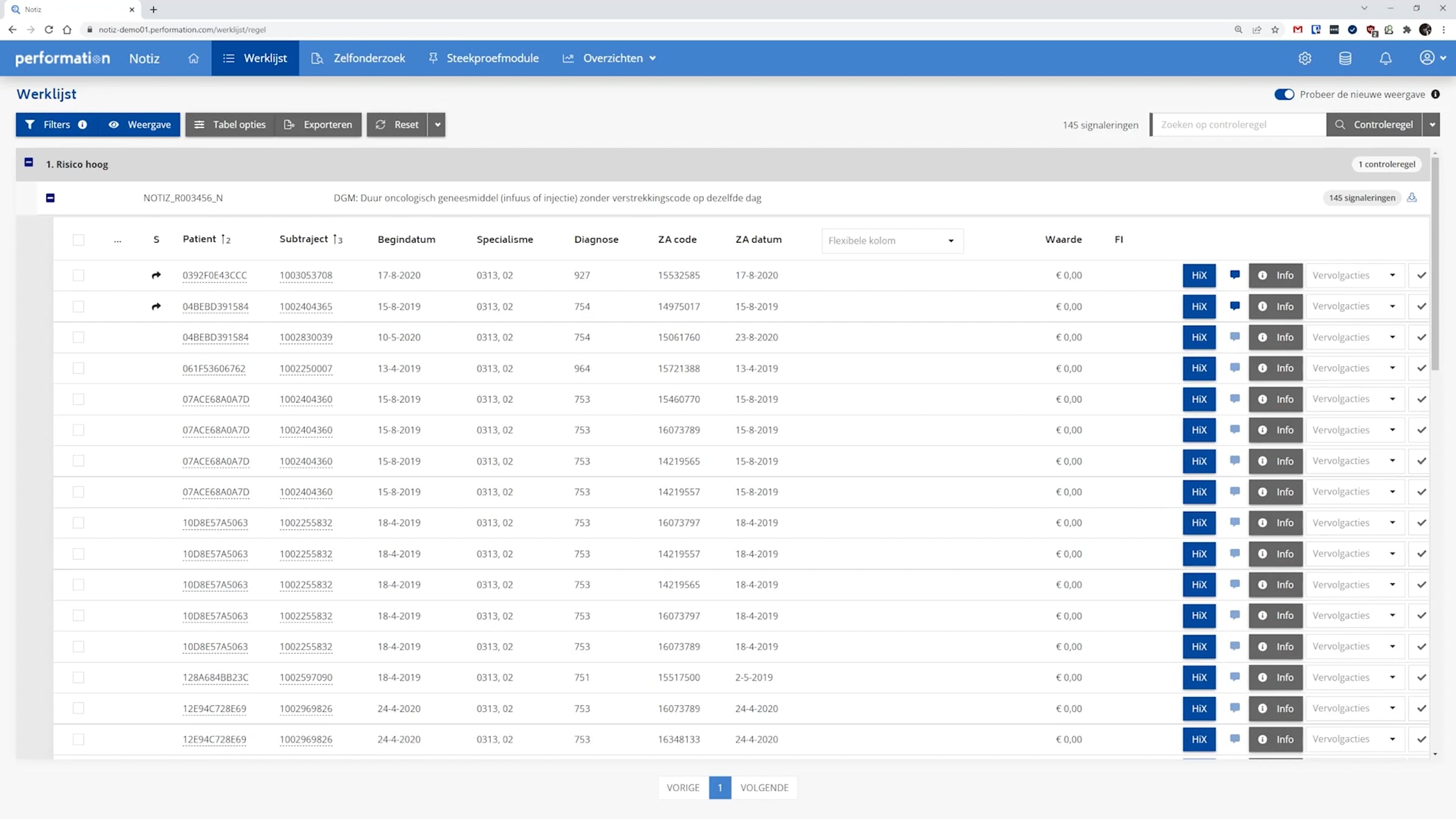Mark 128A684BB23C row as done
The width and height of the screenshot is (1456, 819).
(1421, 678)
